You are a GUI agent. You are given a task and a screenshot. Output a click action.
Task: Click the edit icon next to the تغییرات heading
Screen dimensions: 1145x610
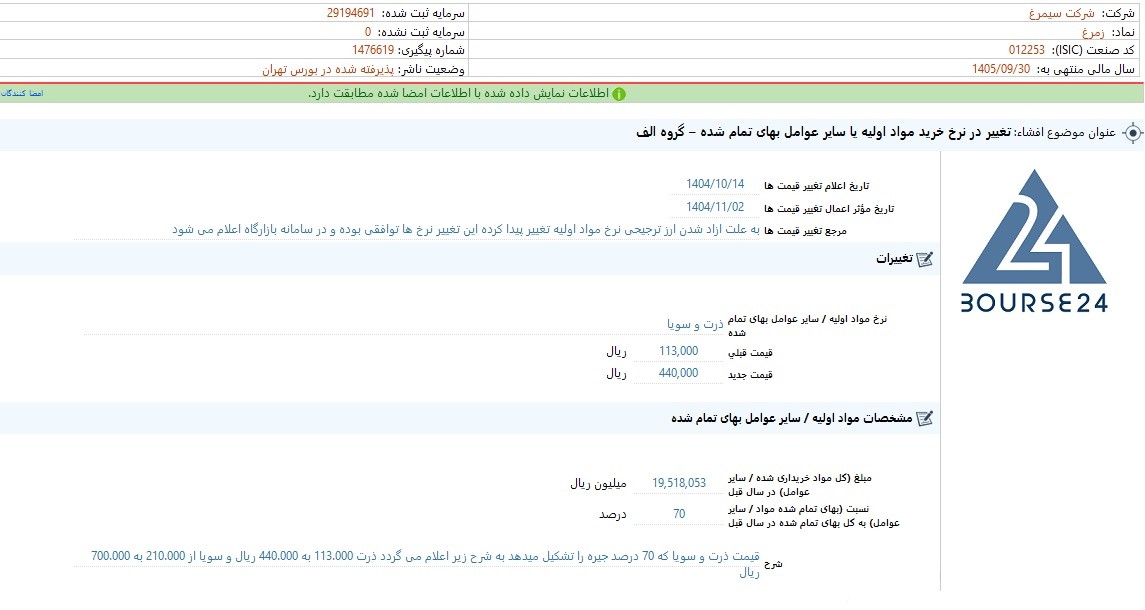click(924, 259)
